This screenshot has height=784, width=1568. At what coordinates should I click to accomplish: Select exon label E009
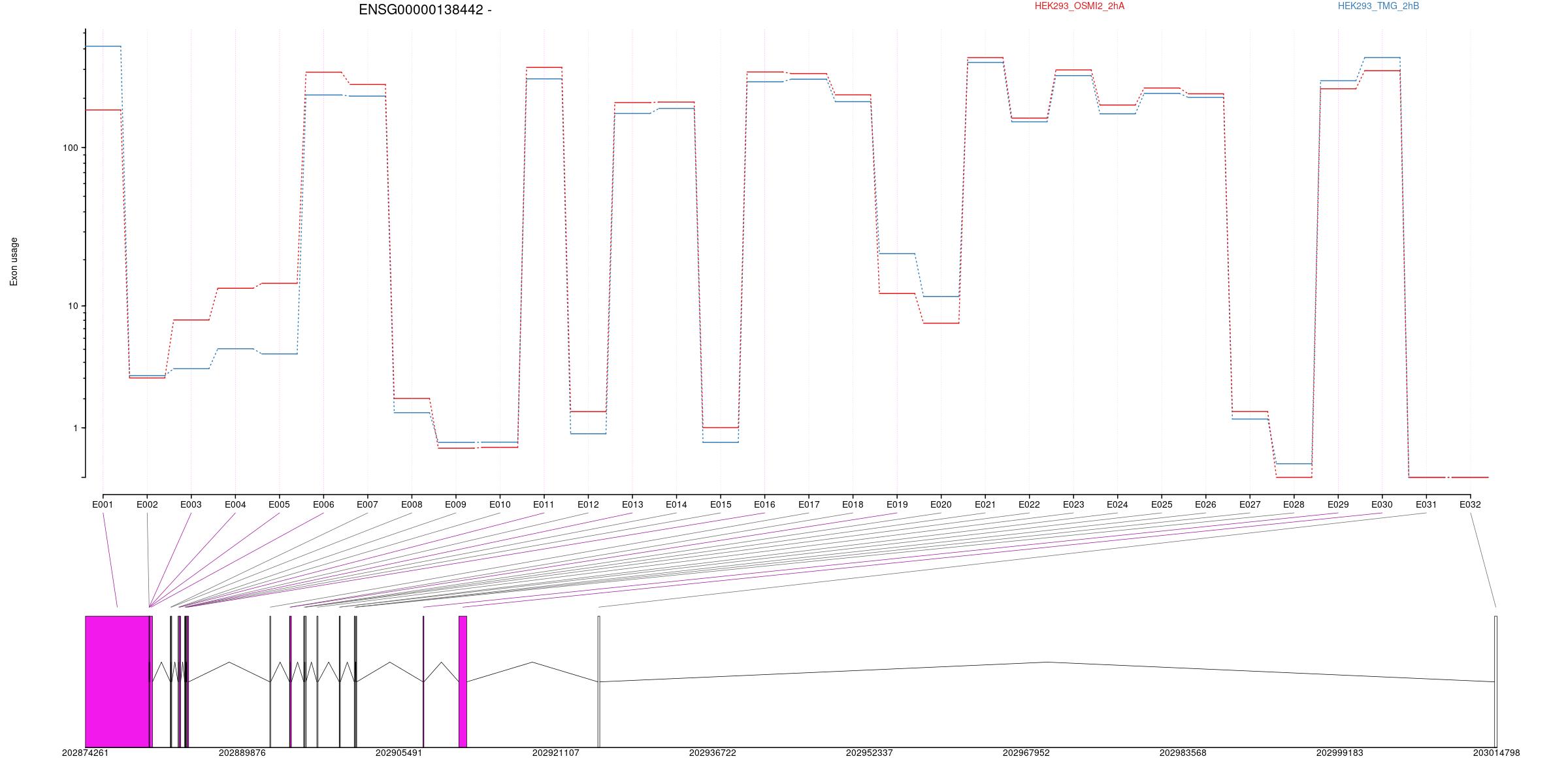click(455, 504)
